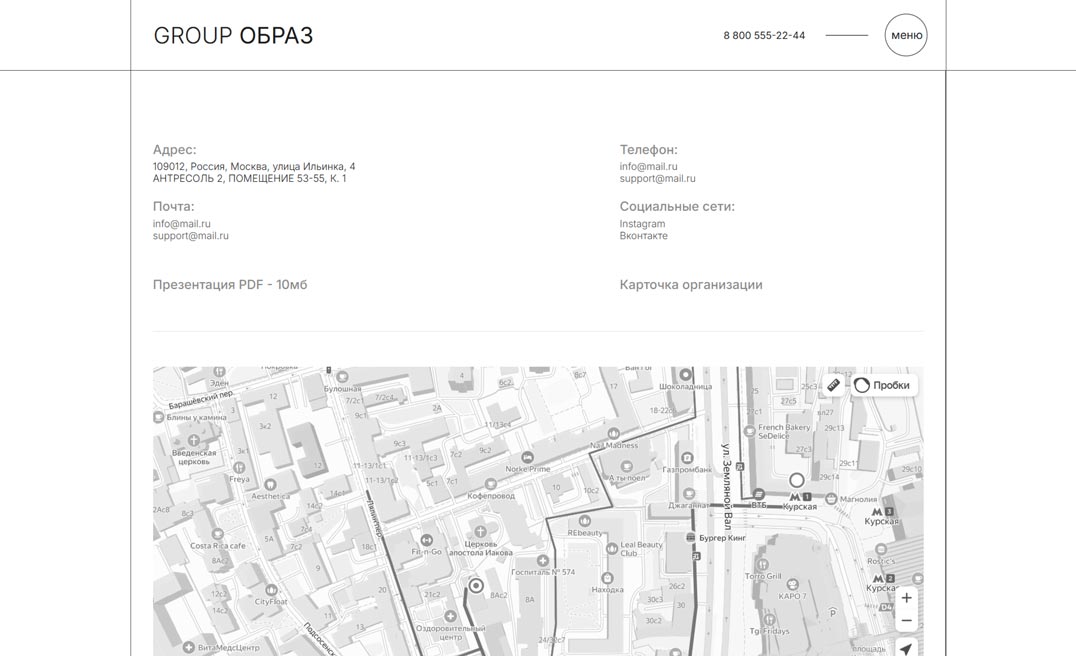Select Бургер Кинг marker on map
This screenshot has width=1076, height=656.
point(691,538)
